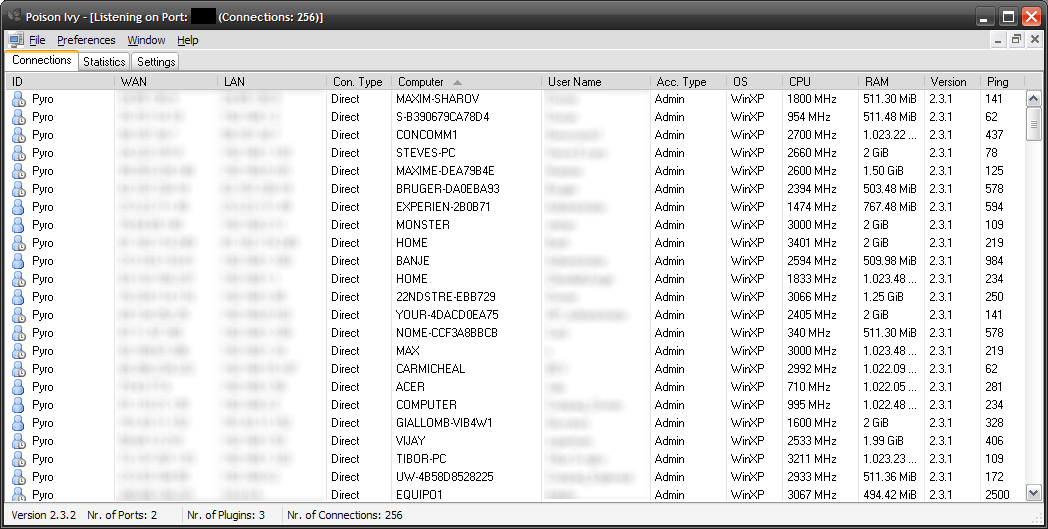Viewport: 1048px width, 529px height.
Task: Sort by the RAM column header
Action: 892,82
